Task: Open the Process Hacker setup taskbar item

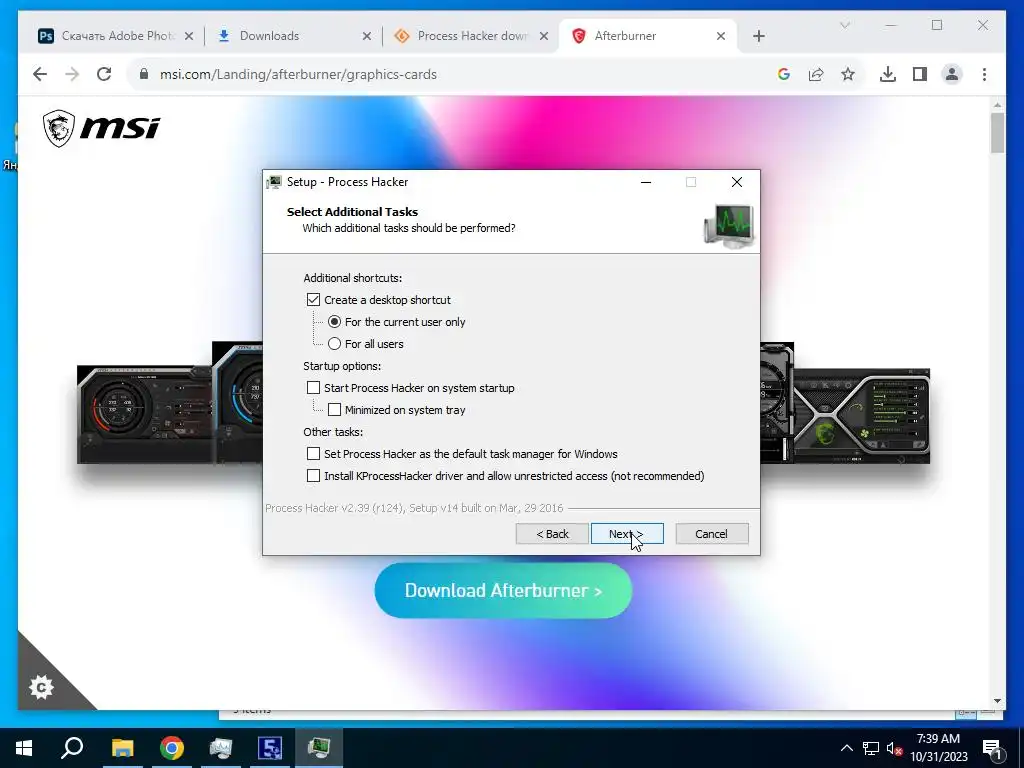Action: coord(319,748)
